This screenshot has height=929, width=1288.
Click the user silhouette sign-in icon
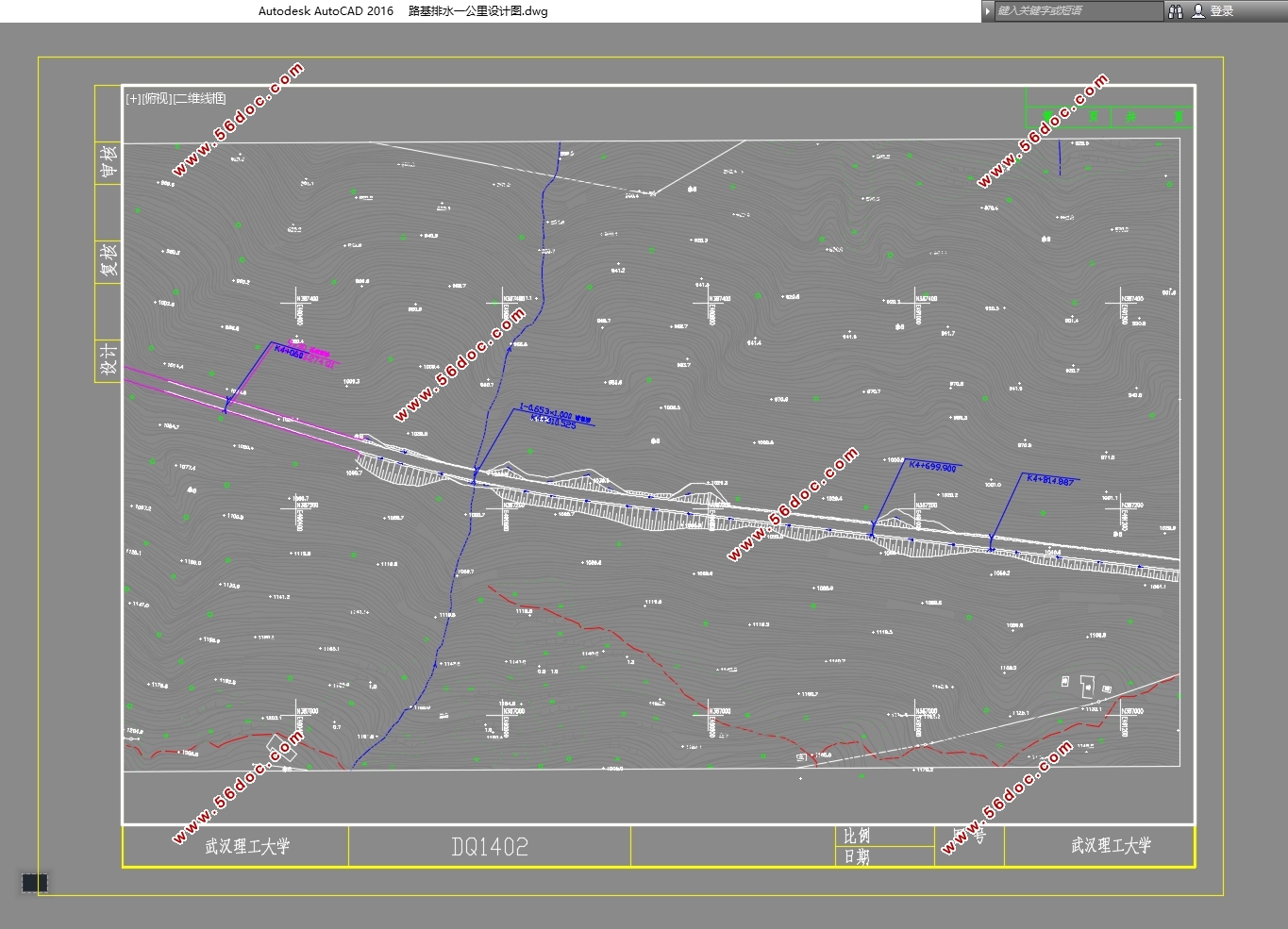(1198, 11)
